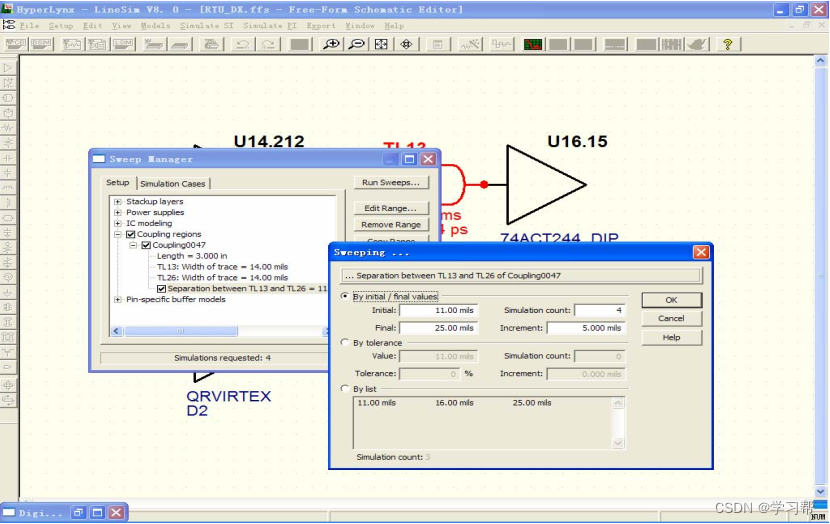830x524 pixels.
Task: Uncheck Separation between TL13 and TL26 checkbox
Action: [161, 288]
